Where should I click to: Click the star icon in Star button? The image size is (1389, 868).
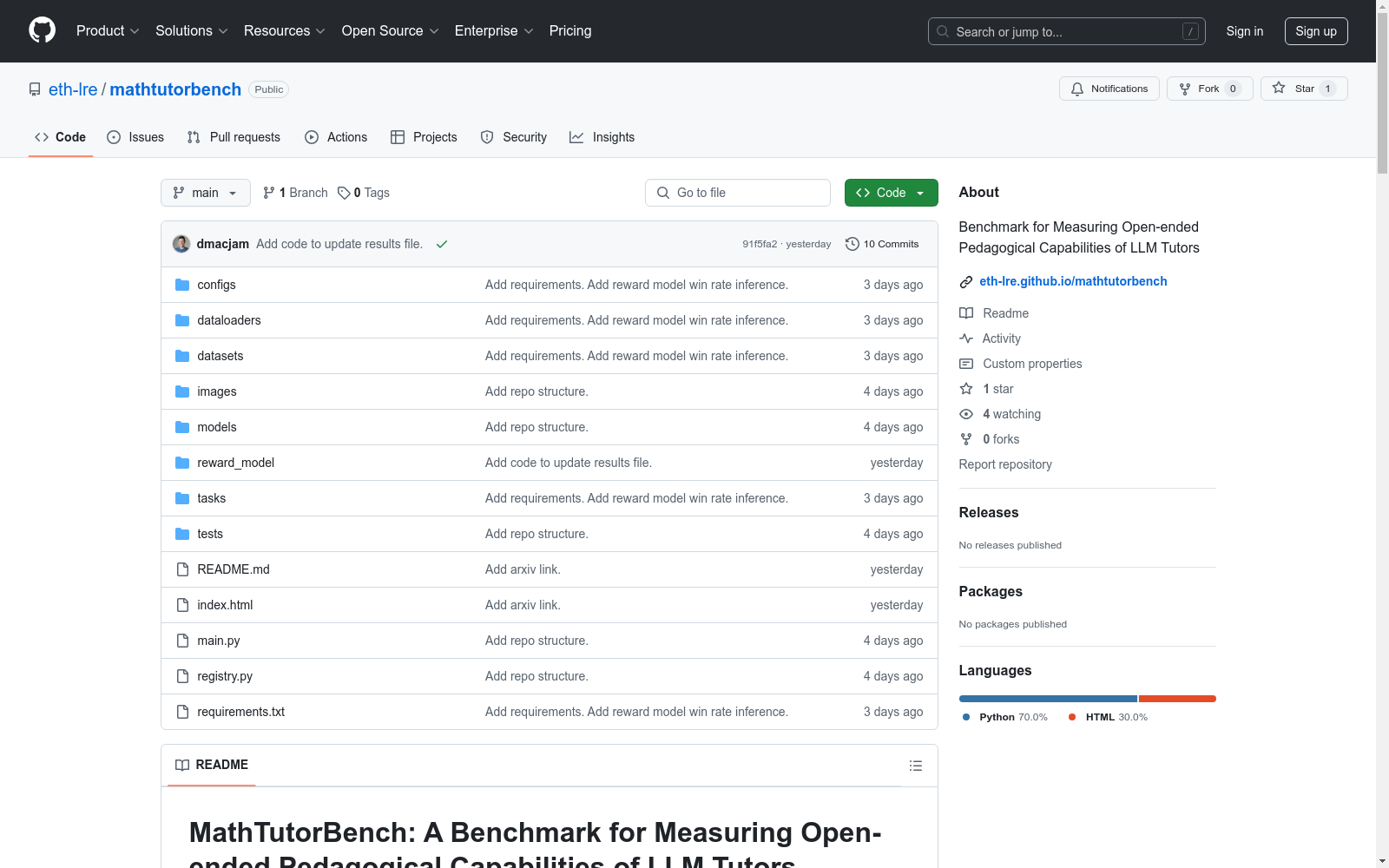coord(1279,88)
